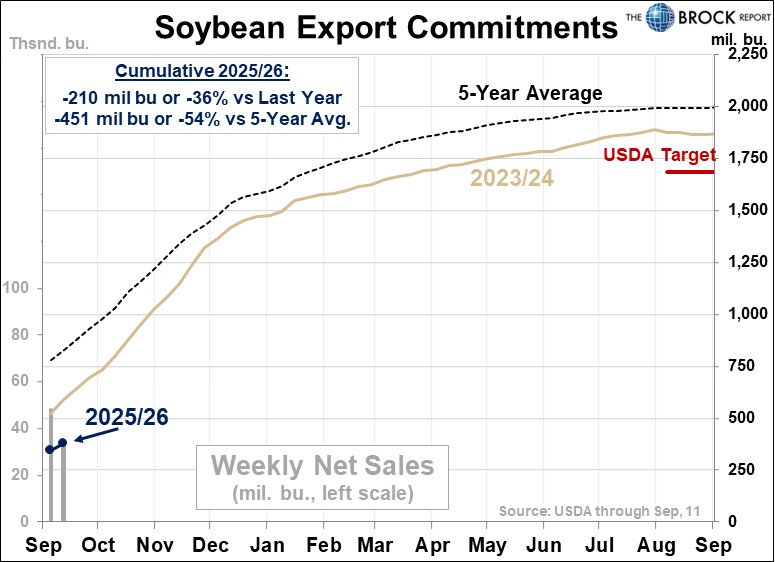Click the Source: USDA footnote text

pyautogui.click(x=599, y=512)
